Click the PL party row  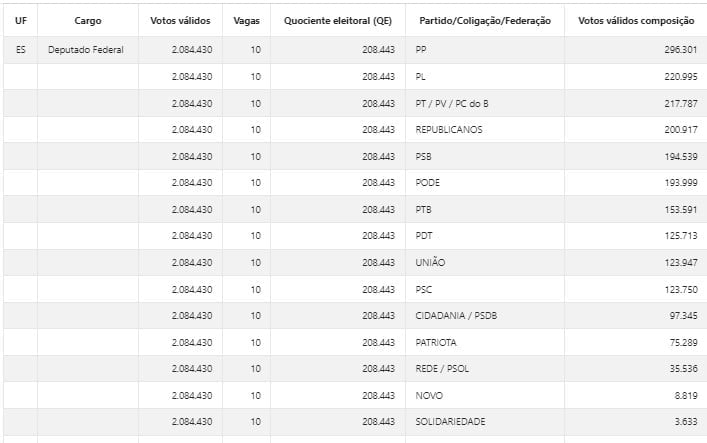421,76
